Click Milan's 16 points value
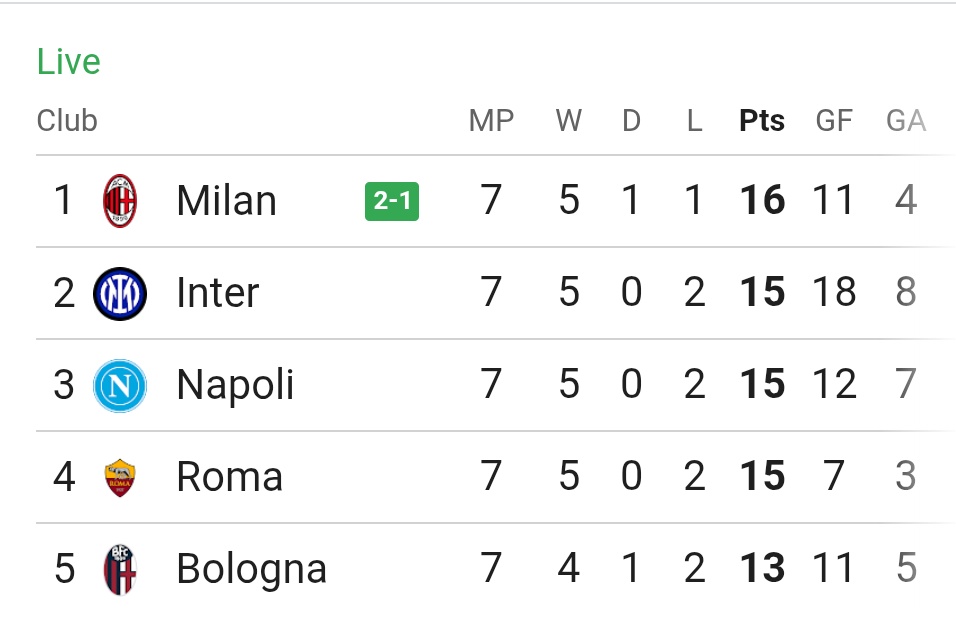This screenshot has width=956, height=636. (x=762, y=200)
